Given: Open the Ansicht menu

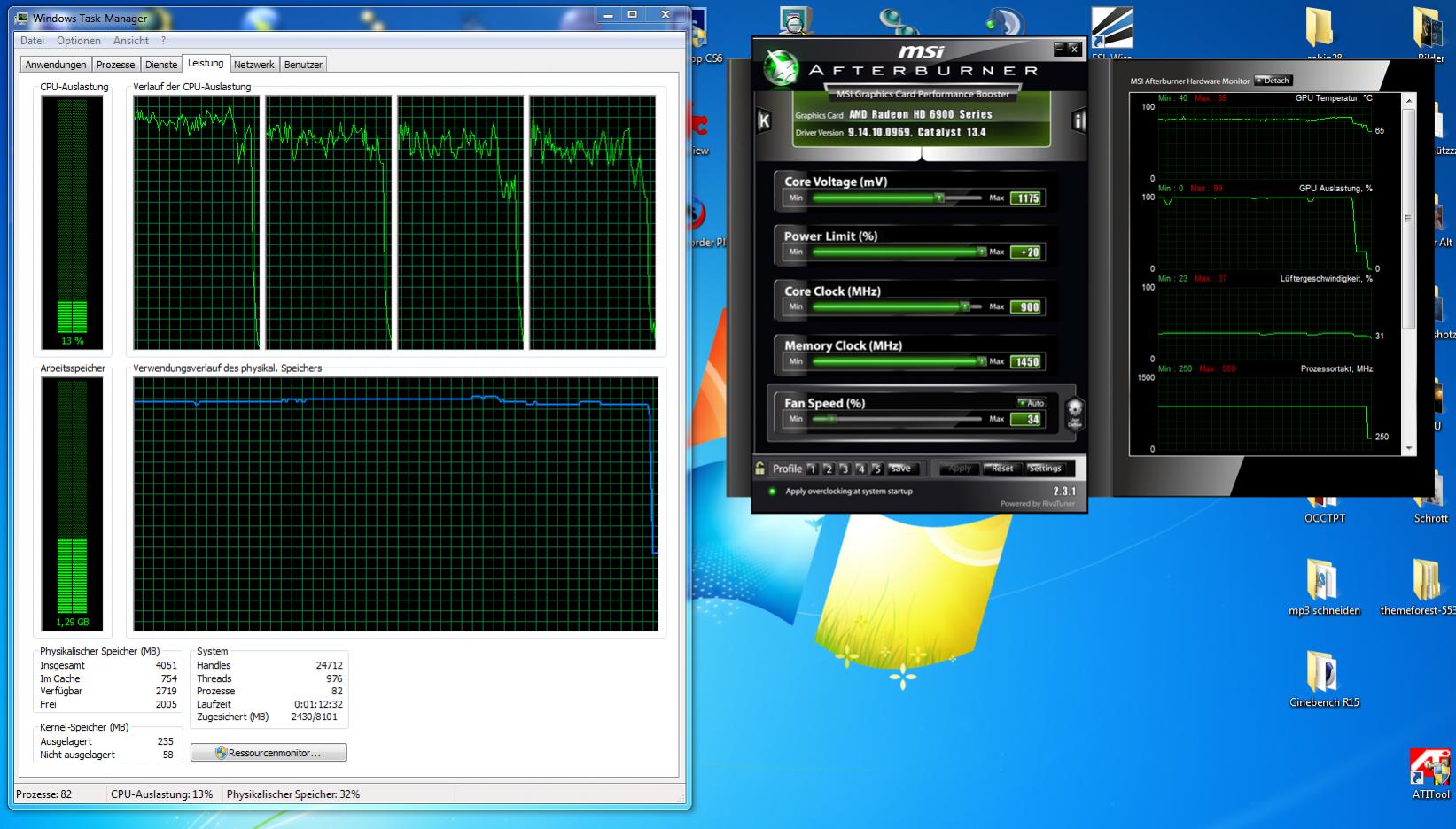Looking at the screenshot, I should (x=131, y=41).
